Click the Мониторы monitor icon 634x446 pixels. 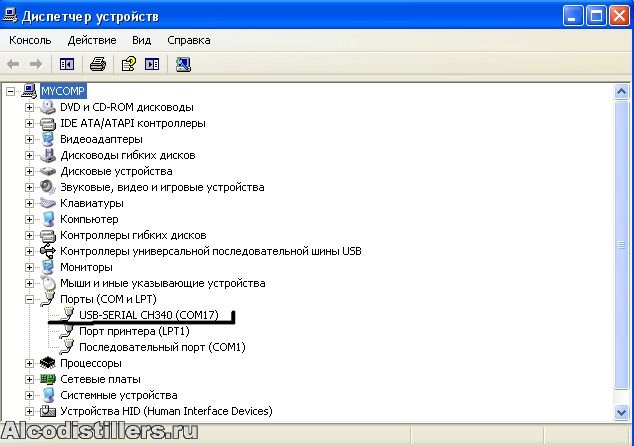(48, 267)
